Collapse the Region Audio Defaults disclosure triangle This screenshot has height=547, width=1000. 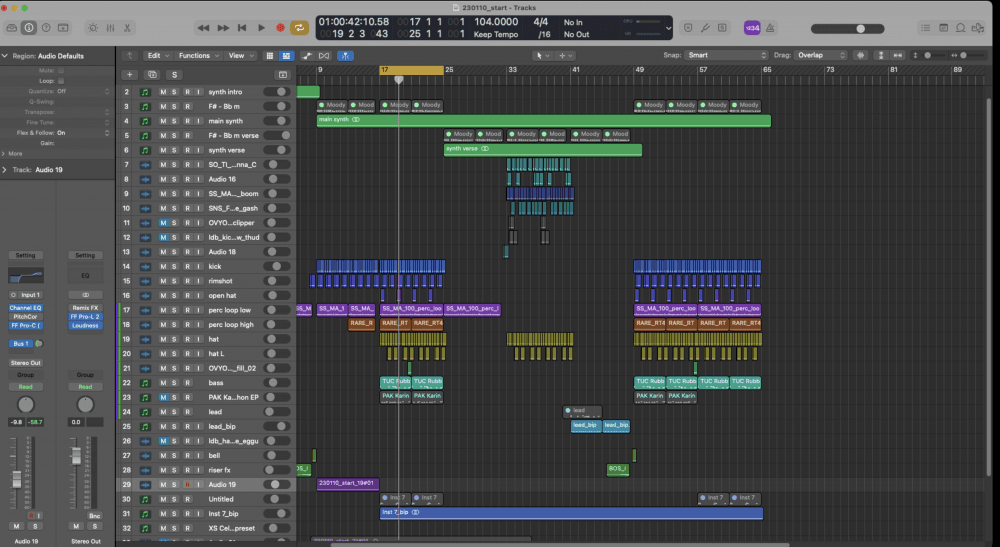click(x=5, y=55)
